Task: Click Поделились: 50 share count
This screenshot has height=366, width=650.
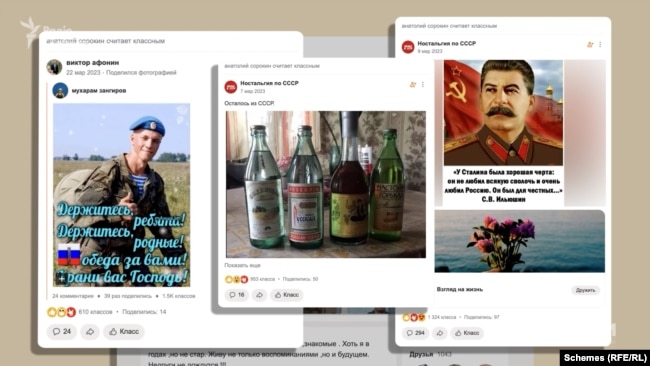Action: (x=301, y=279)
